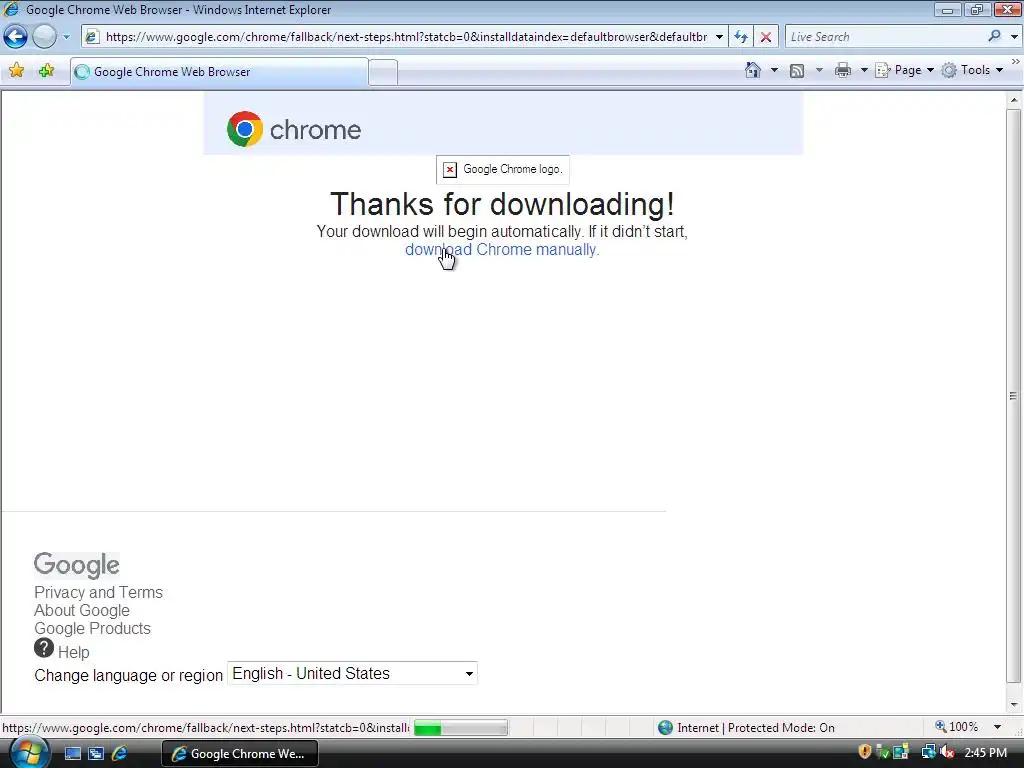Open the recent pages dropdown arrow

[66, 37]
